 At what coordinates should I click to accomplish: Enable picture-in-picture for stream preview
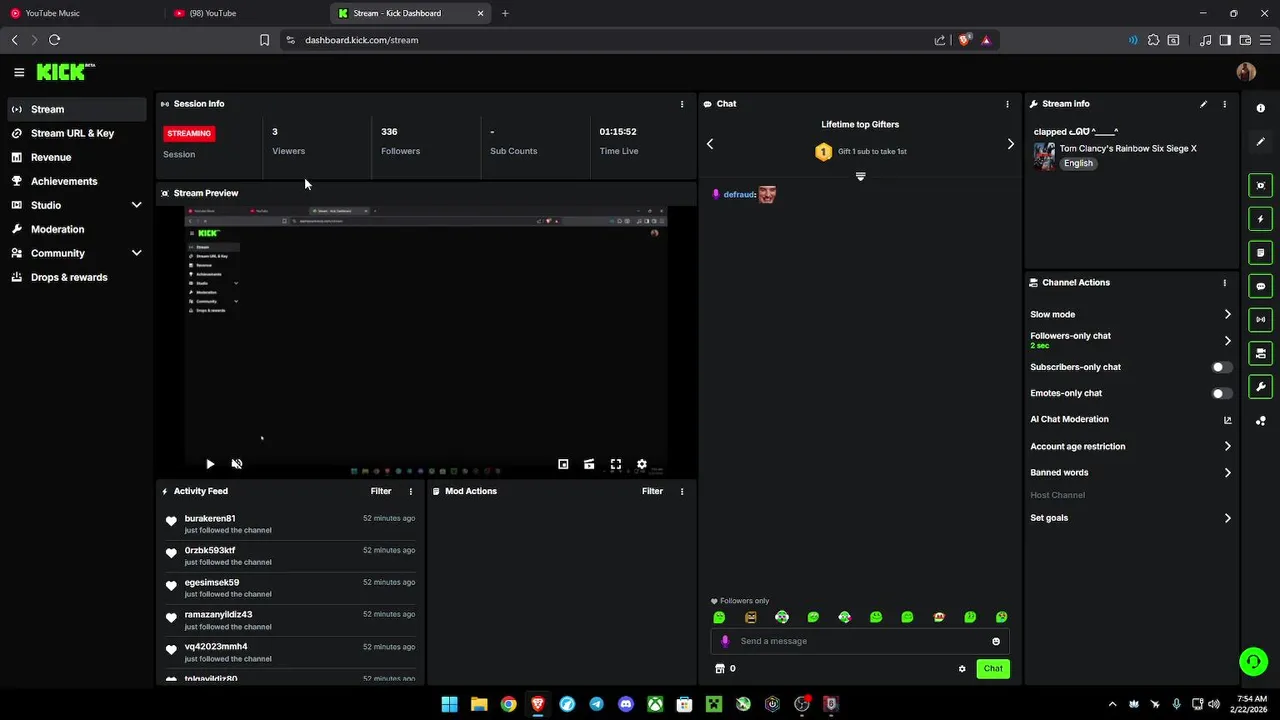[563, 464]
